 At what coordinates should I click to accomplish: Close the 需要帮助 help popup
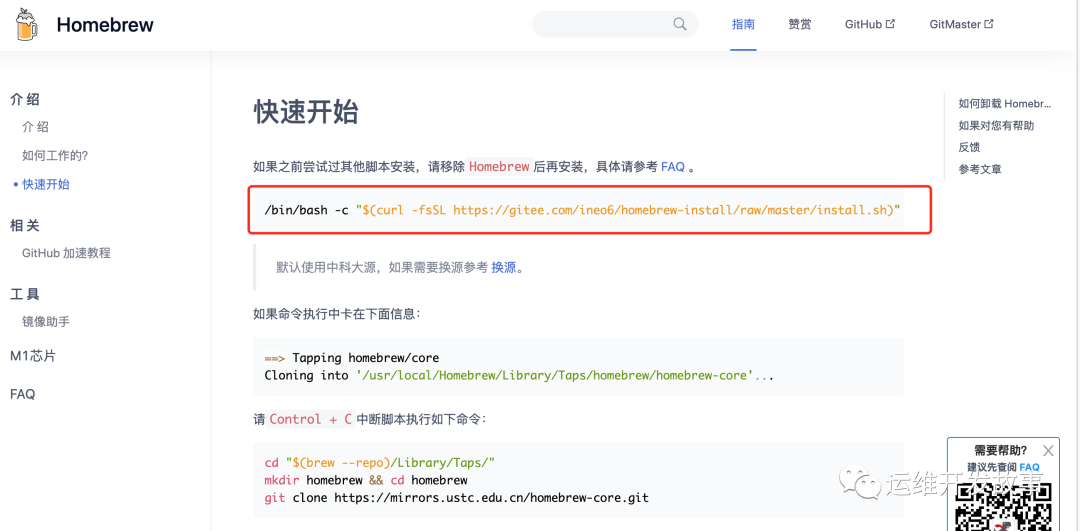click(x=1048, y=451)
